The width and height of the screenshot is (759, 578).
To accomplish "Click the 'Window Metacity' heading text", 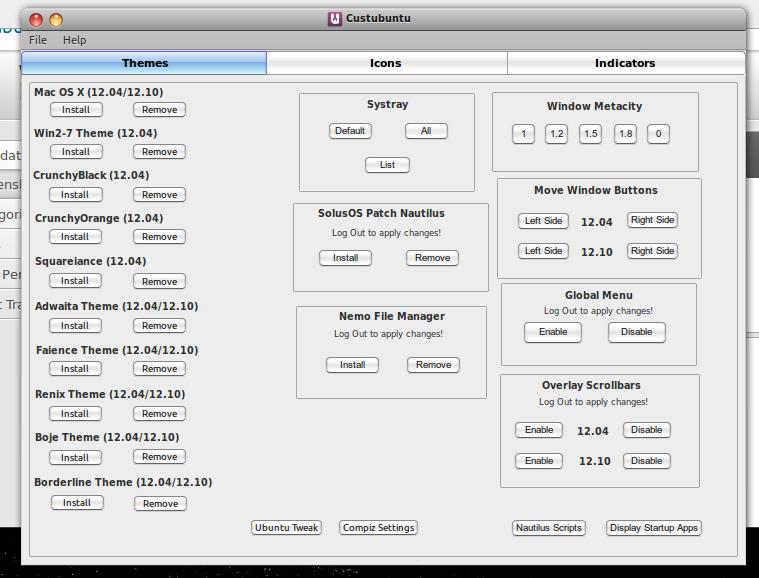I will 594,106.
